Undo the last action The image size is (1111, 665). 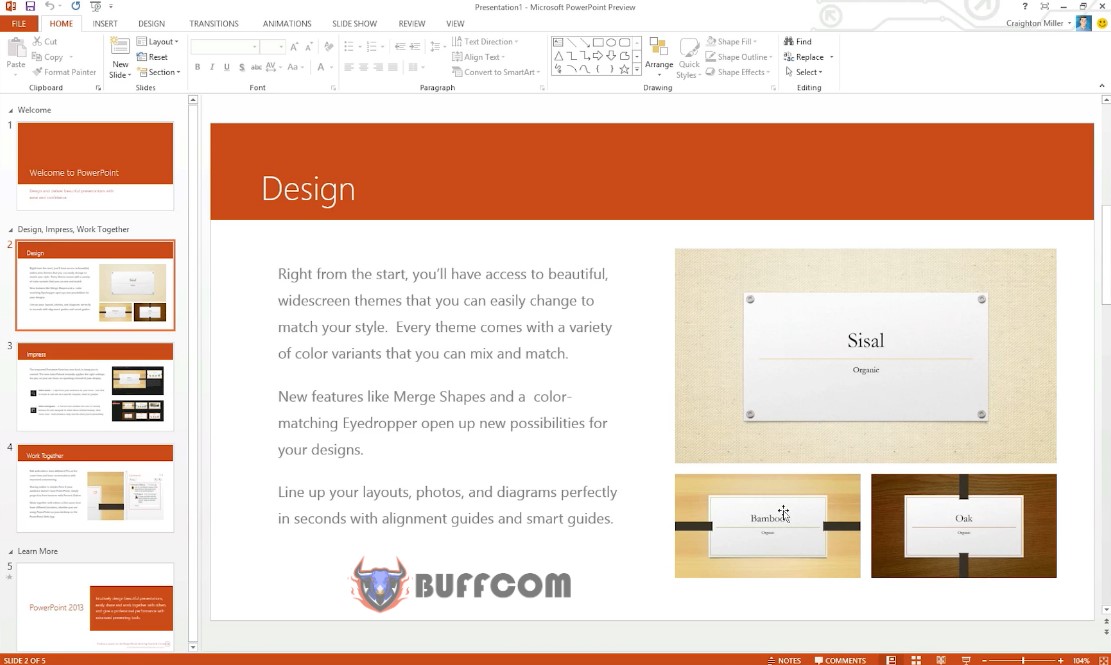point(50,6)
